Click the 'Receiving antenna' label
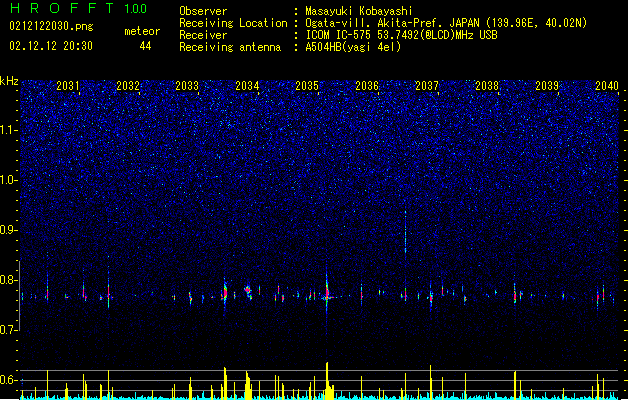The height and width of the screenshot is (400, 629). click(230, 47)
